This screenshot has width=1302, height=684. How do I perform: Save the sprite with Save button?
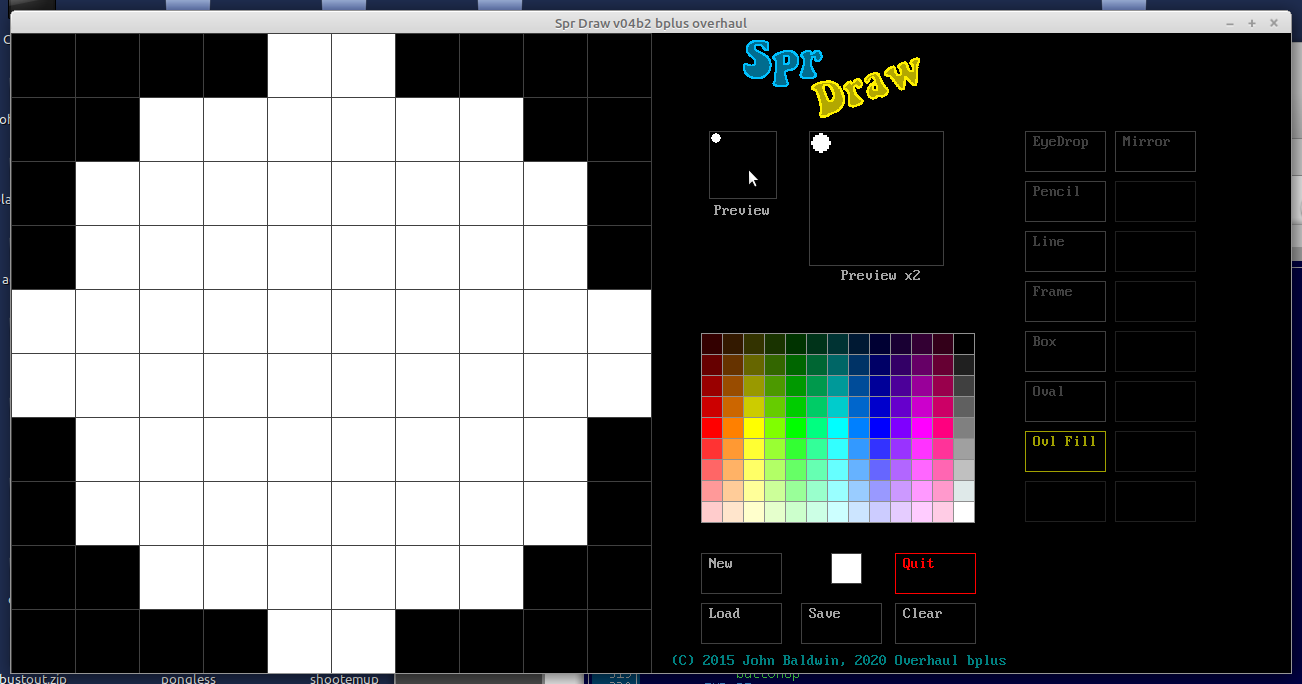(x=841, y=623)
